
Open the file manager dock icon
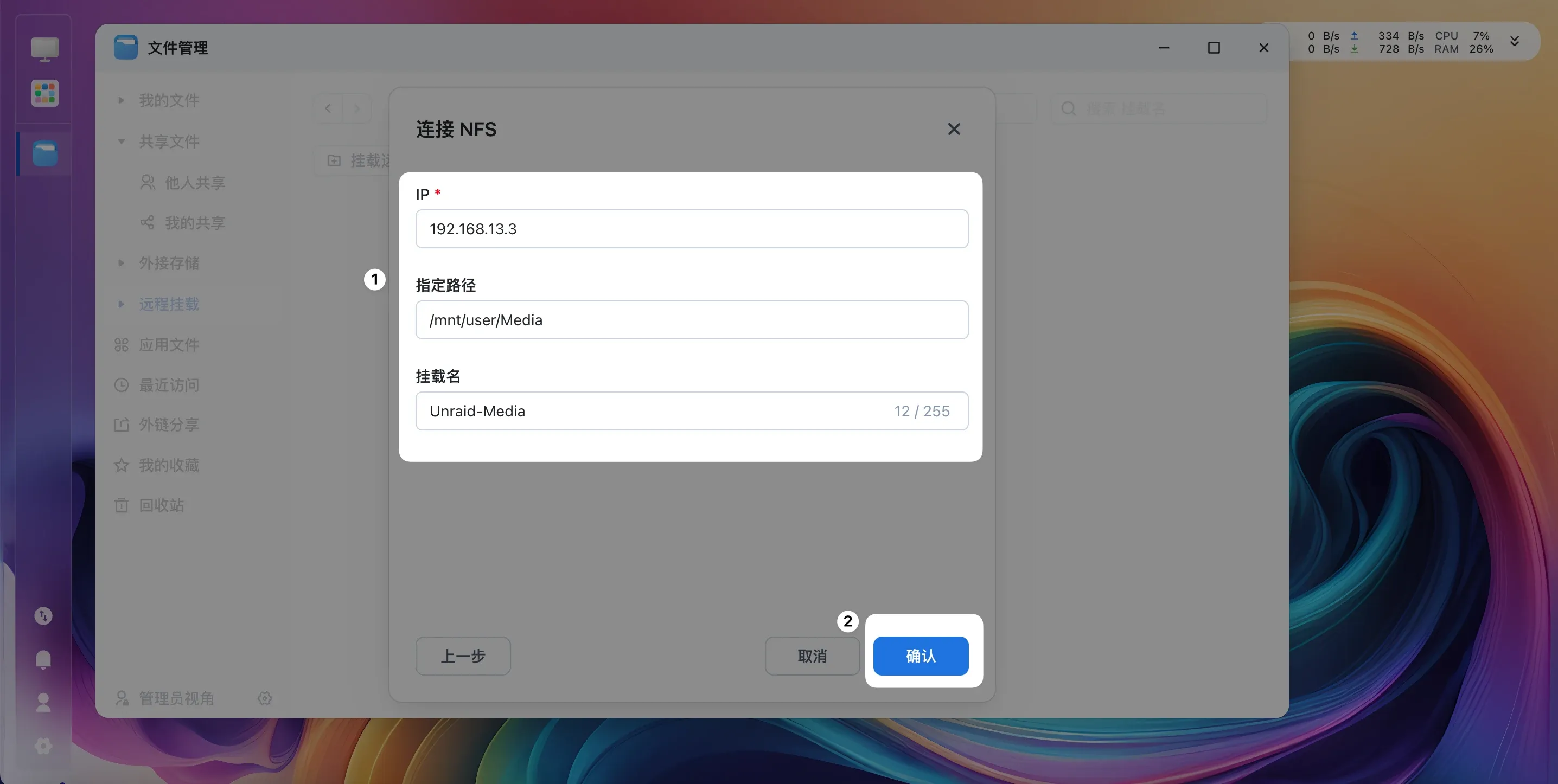coord(45,153)
